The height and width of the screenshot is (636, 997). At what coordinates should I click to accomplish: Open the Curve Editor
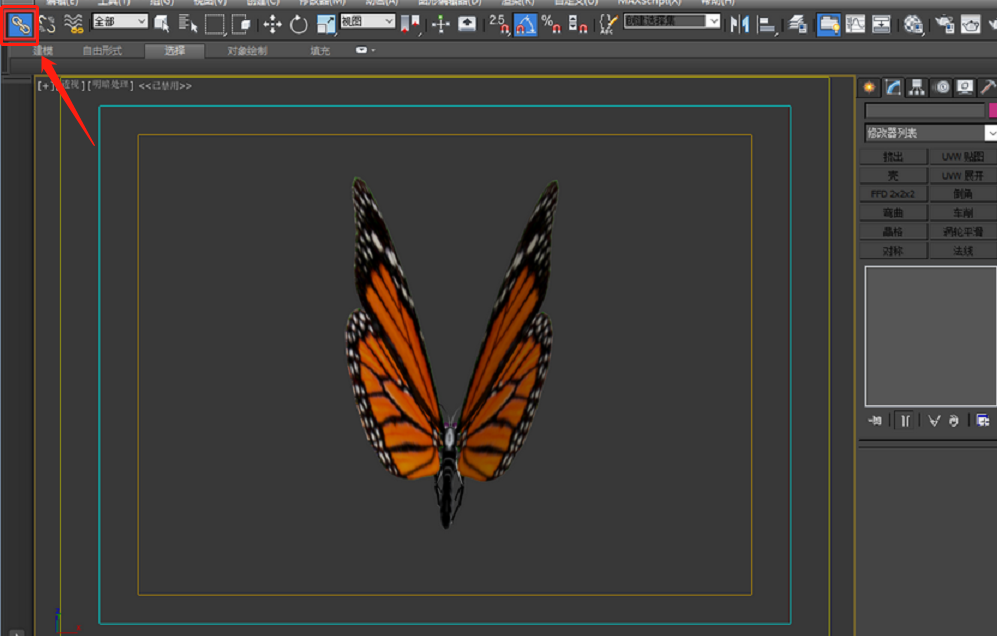(x=856, y=25)
